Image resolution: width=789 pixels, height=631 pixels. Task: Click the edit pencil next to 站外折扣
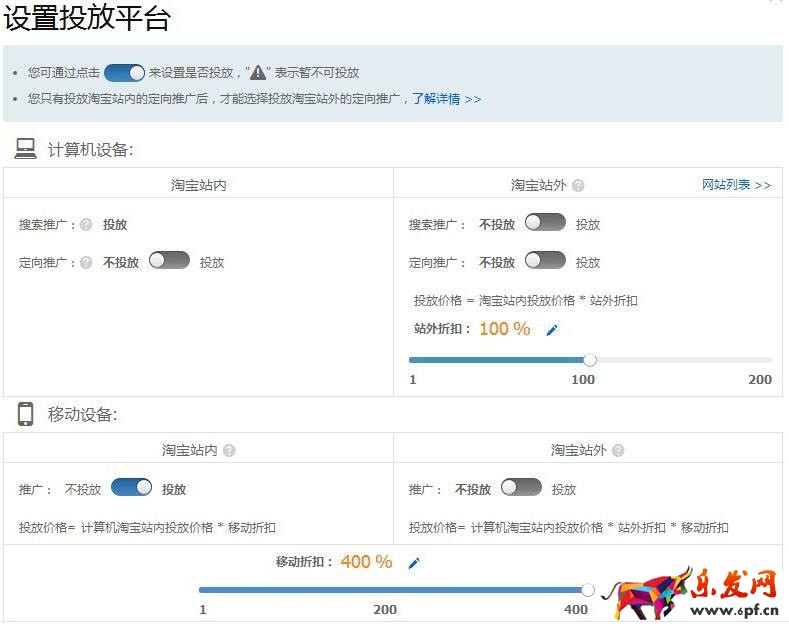pos(551,330)
